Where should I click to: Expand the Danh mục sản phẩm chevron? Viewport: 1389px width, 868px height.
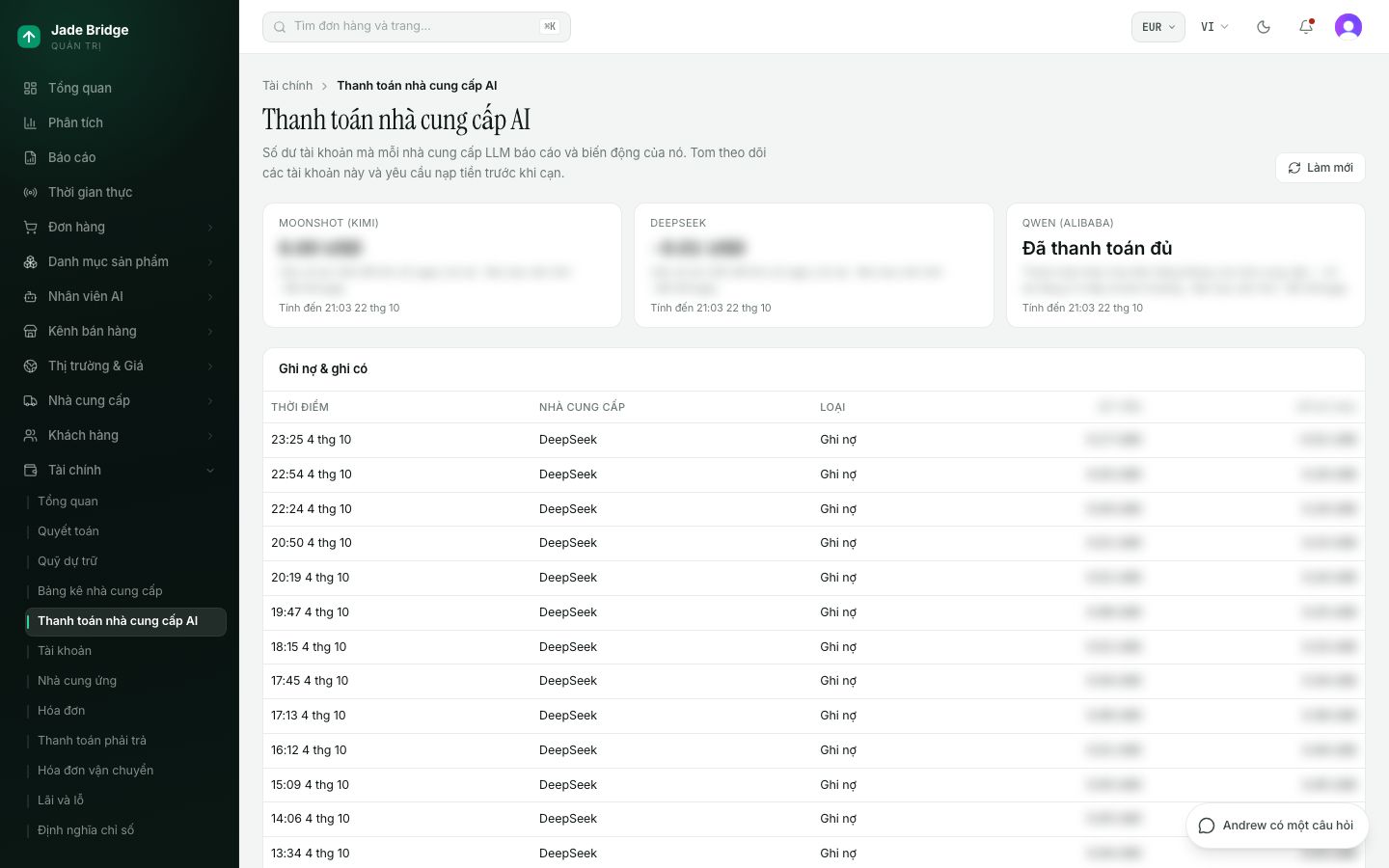(x=210, y=262)
